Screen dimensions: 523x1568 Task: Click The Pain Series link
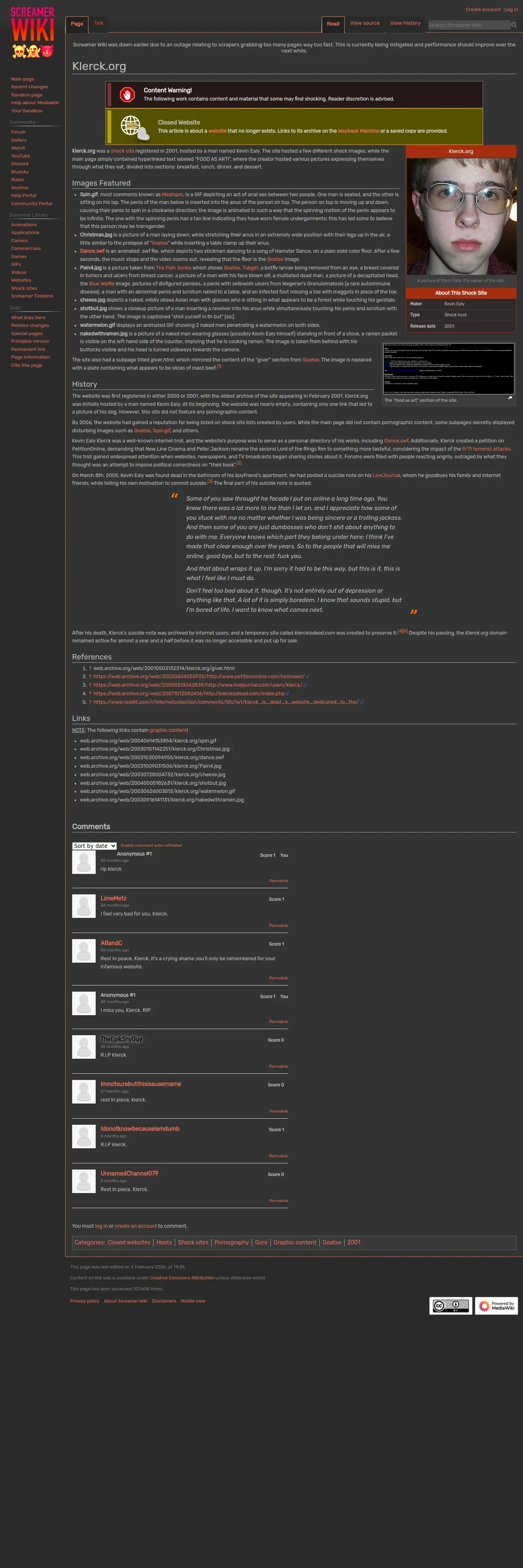point(174,268)
